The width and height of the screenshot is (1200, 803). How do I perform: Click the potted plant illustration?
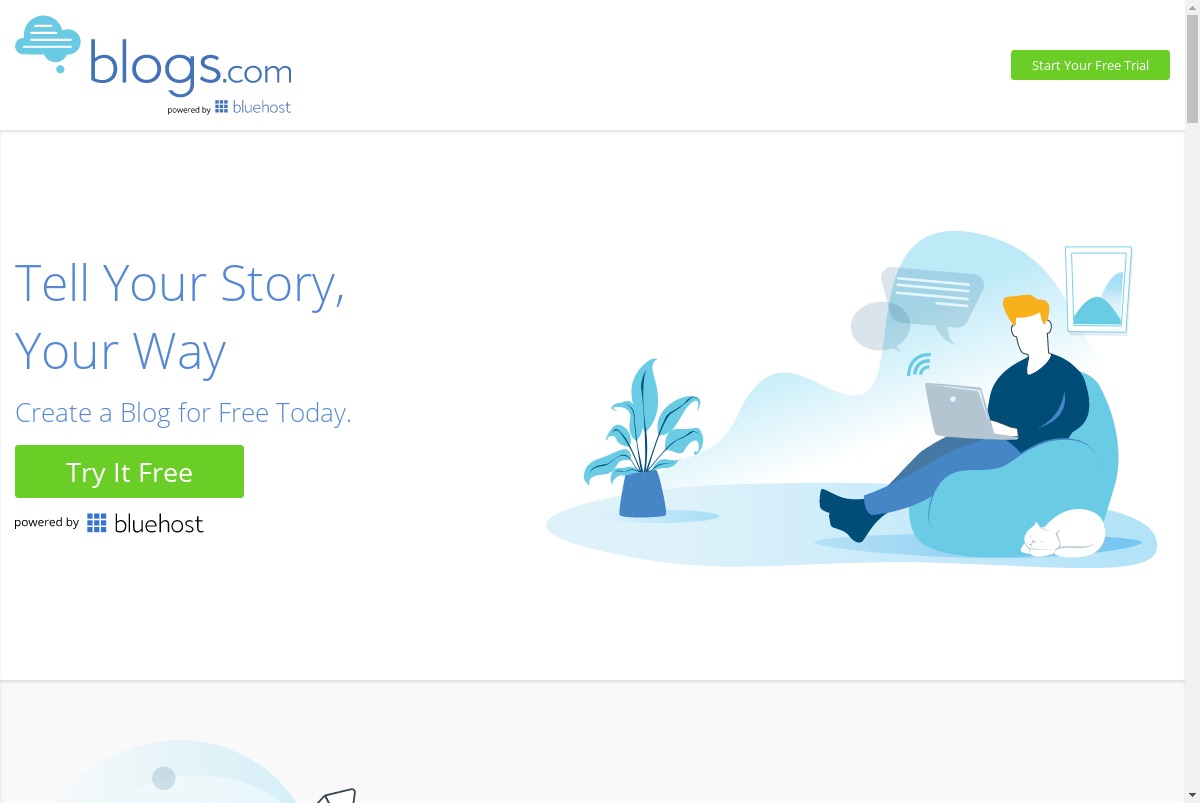pos(644,438)
